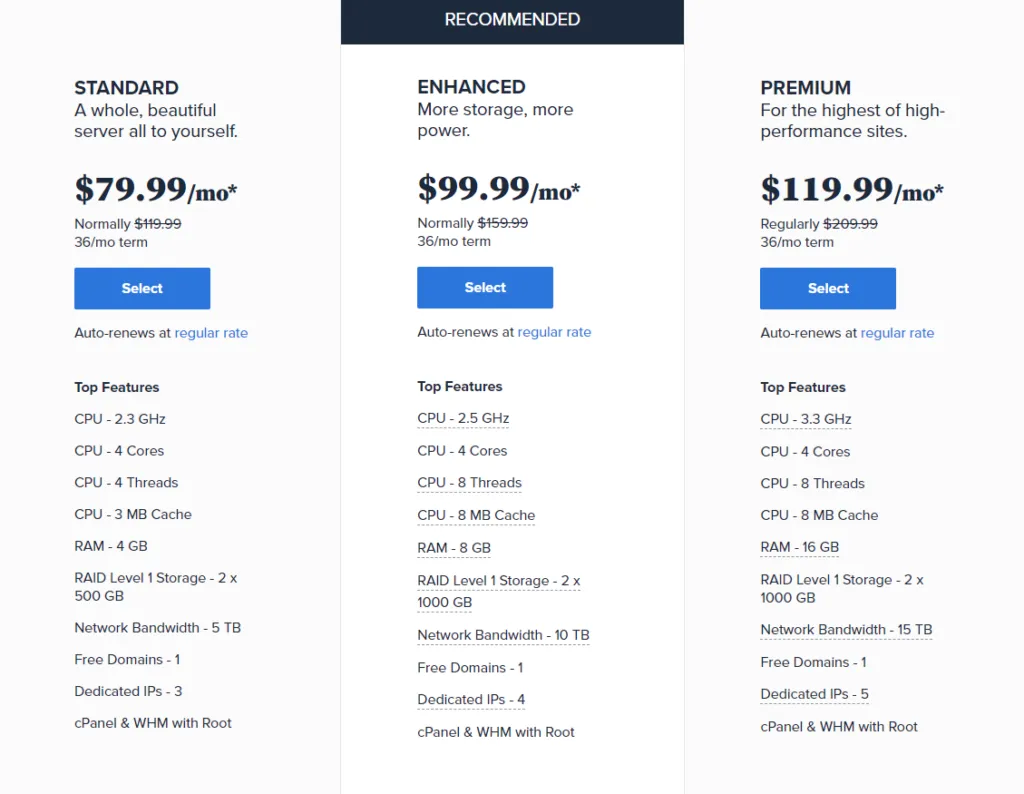The image size is (1024, 794).
Task: Open Premium plan's regular rate link
Action: 897,333
